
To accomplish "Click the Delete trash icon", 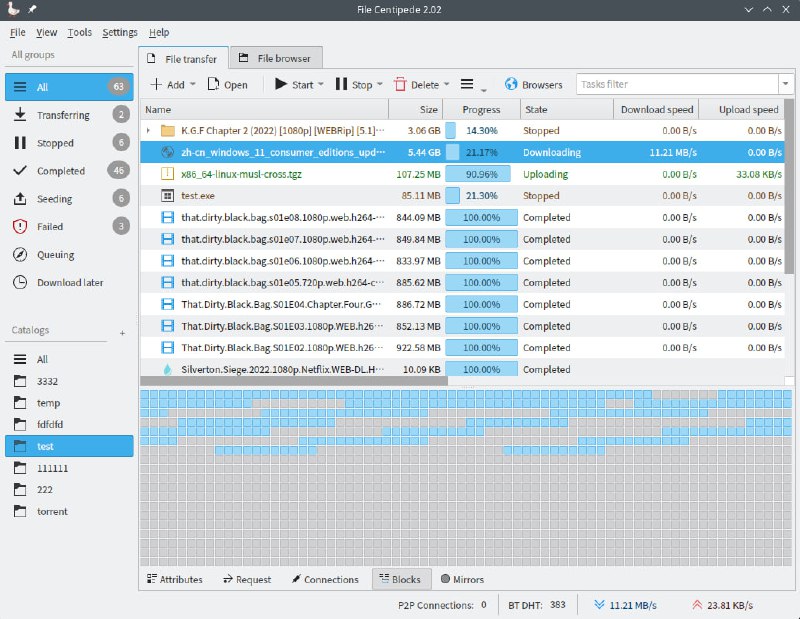I will pyautogui.click(x=400, y=85).
